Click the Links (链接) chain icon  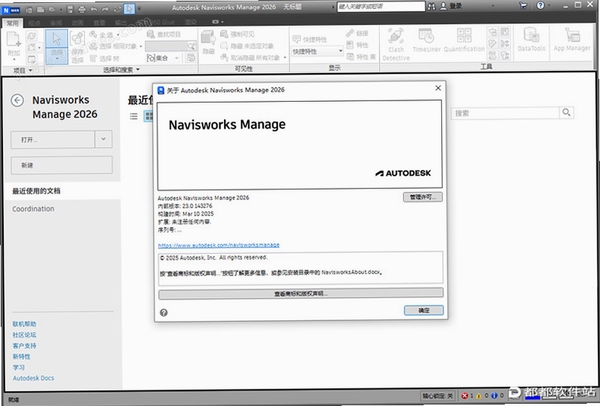click(350, 33)
